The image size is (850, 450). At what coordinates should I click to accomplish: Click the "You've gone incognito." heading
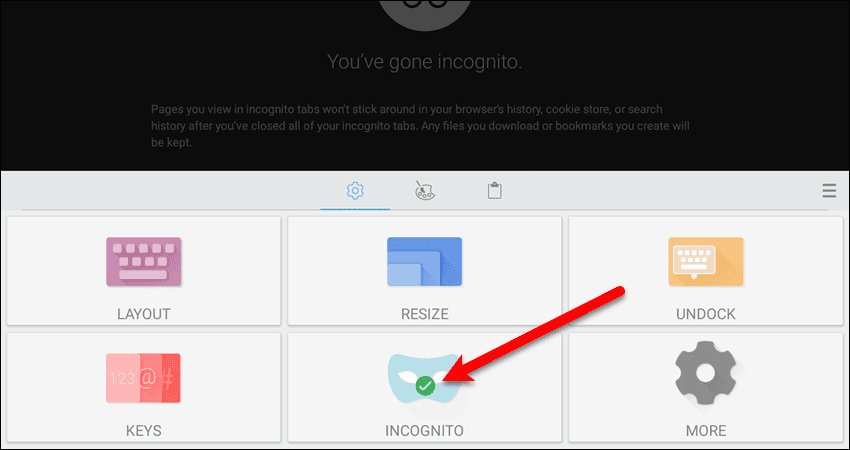pos(424,62)
